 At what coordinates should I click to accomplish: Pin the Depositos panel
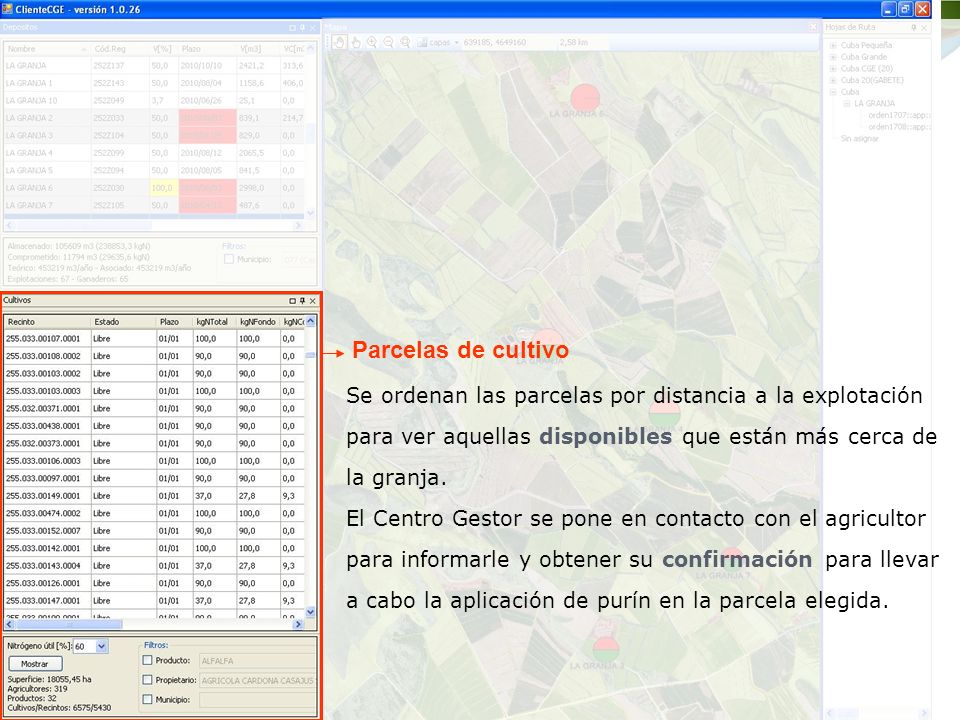(x=302, y=28)
